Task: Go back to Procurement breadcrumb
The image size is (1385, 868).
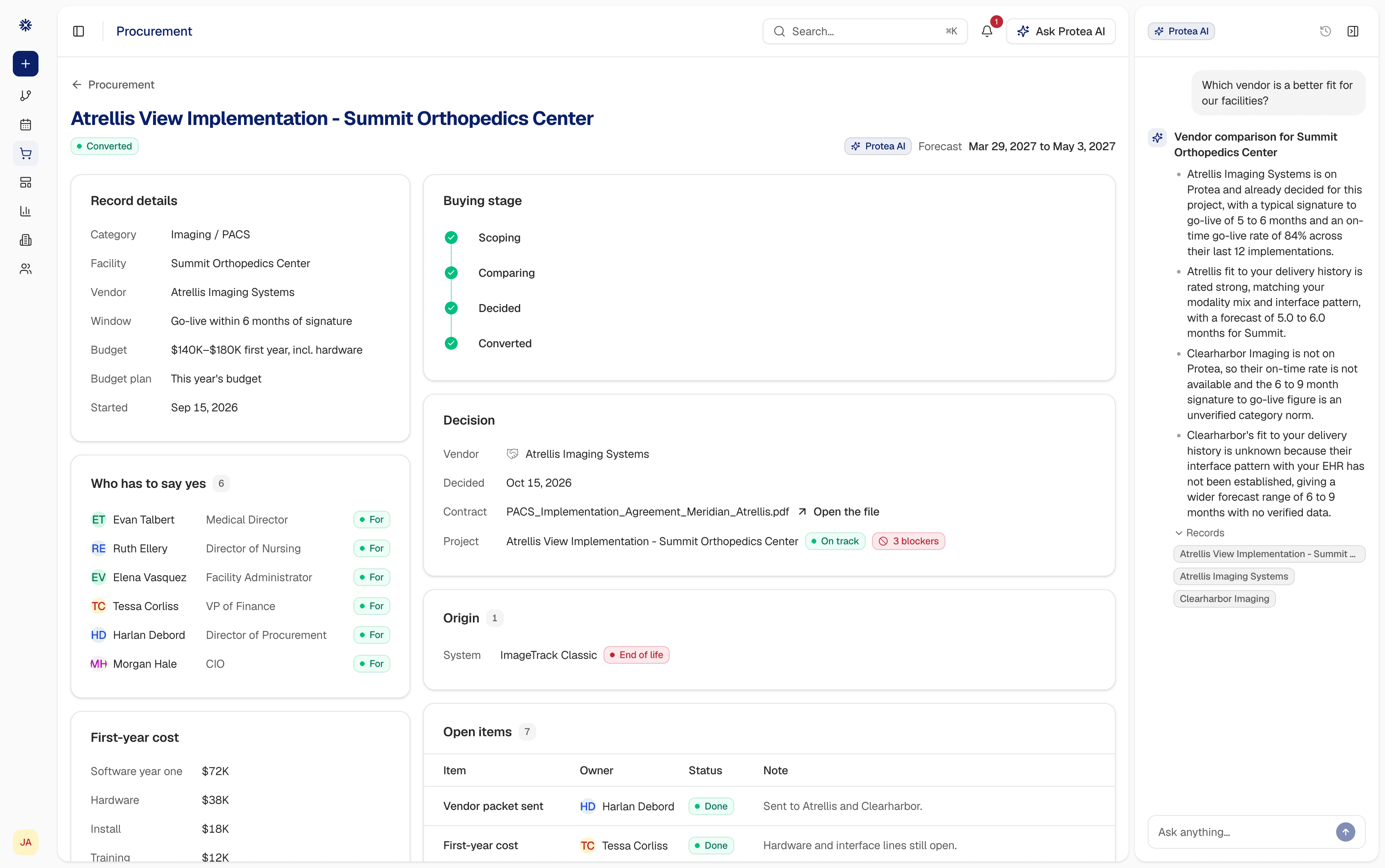Action: point(121,85)
